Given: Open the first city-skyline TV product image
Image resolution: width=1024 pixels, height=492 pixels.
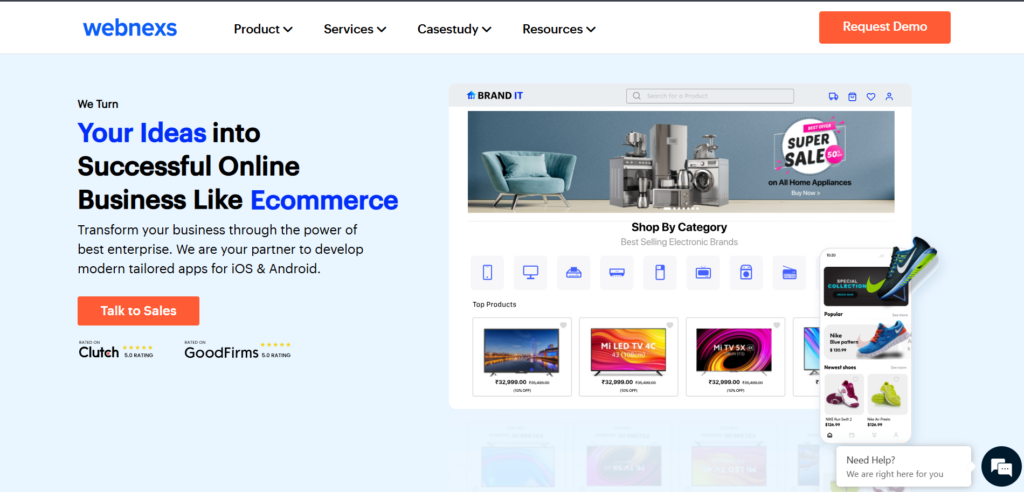Looking at the screenshot, I should 521,352.
